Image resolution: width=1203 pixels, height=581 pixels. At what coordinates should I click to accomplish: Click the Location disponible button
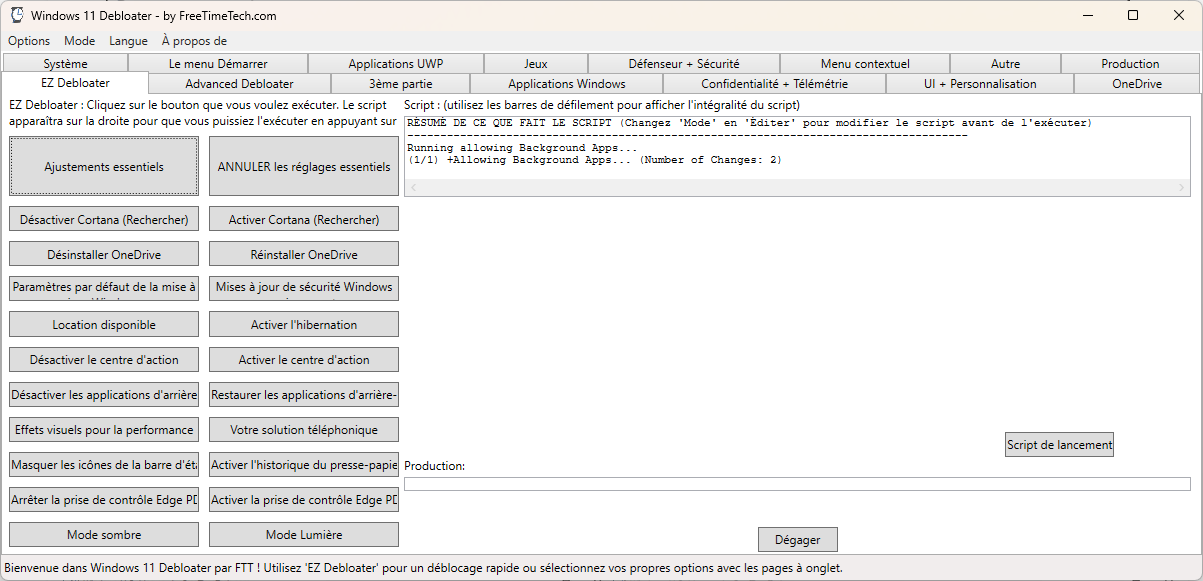[104, 324]
